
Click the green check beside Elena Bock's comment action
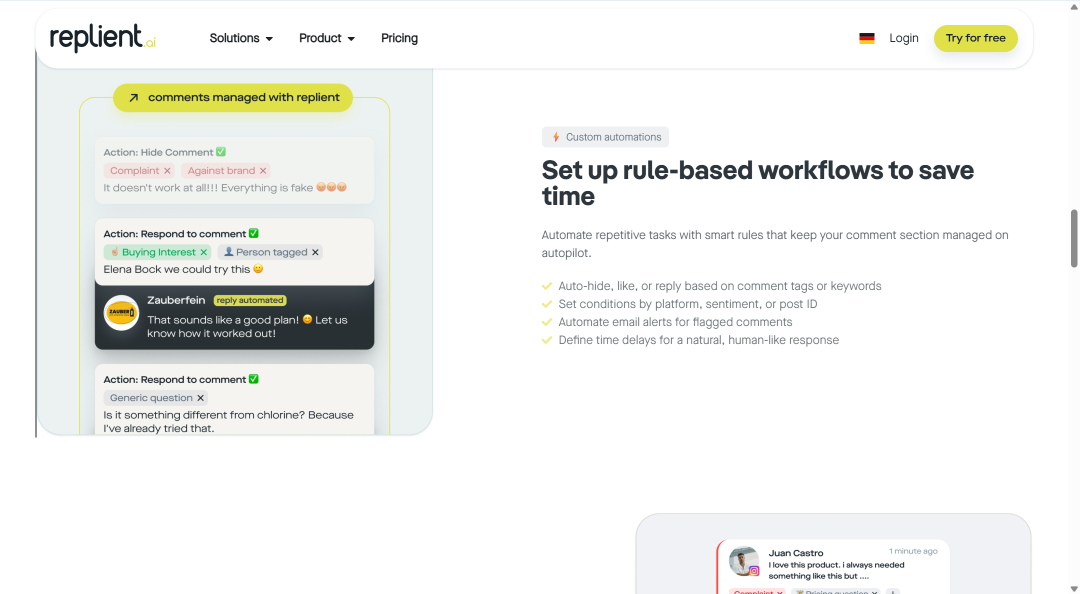coord(253,233)
